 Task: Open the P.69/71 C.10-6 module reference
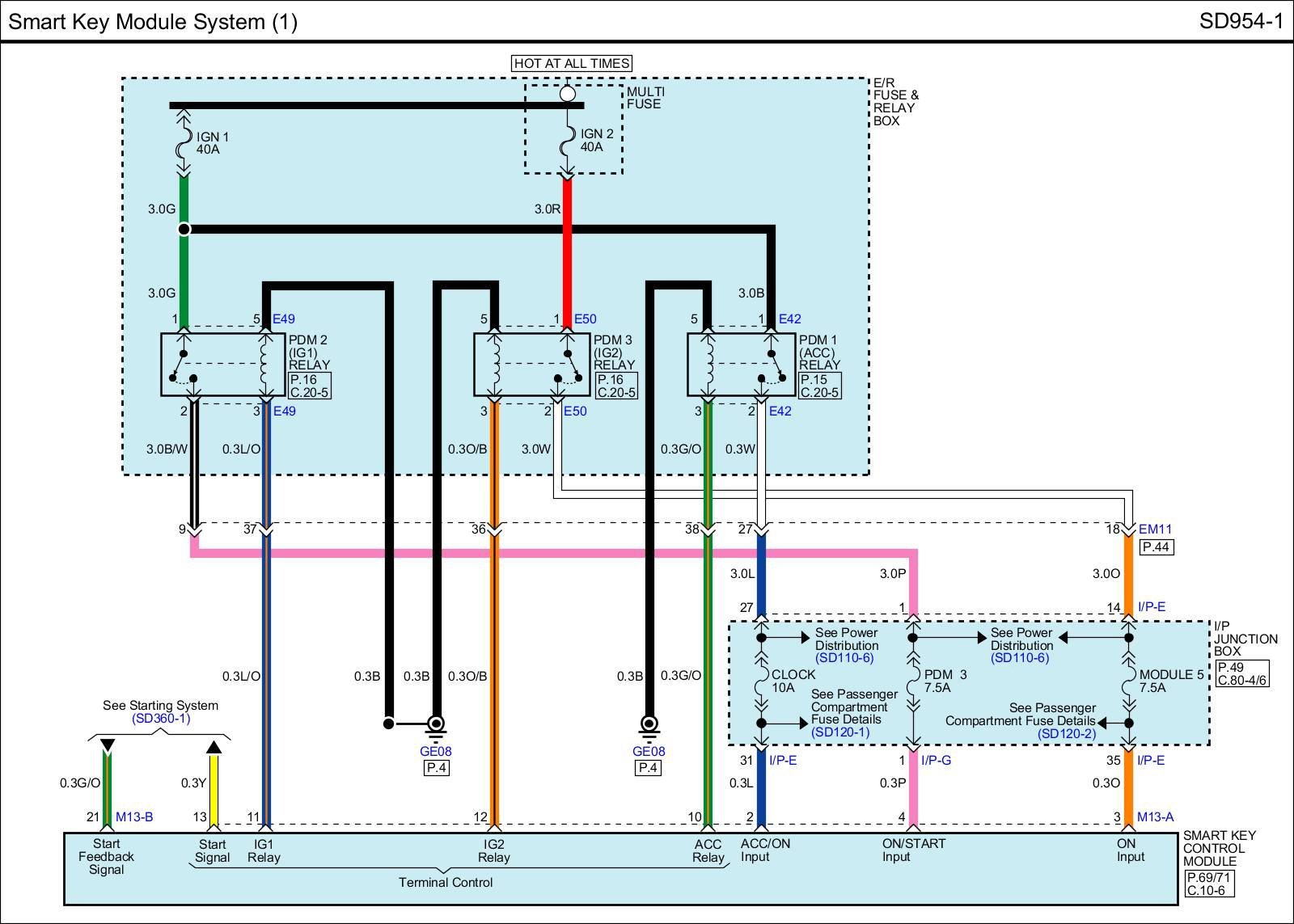[x=1209, y=884]
